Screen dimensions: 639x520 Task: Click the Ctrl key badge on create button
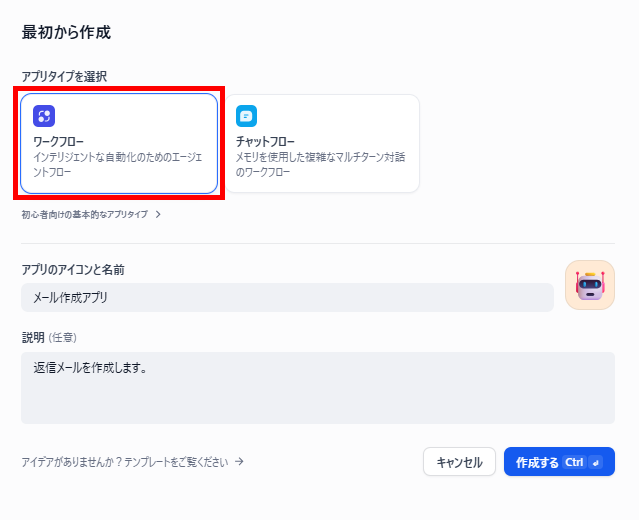point(574,463)
